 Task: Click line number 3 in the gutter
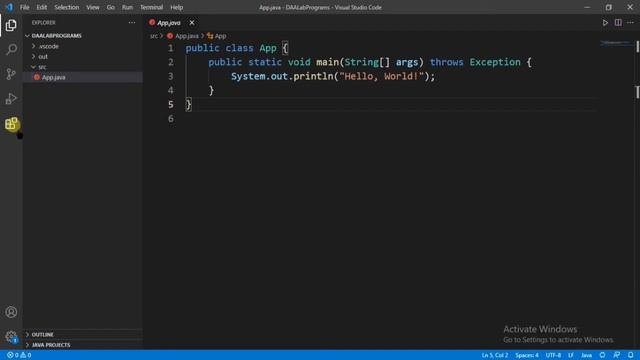tap(171, 76)
